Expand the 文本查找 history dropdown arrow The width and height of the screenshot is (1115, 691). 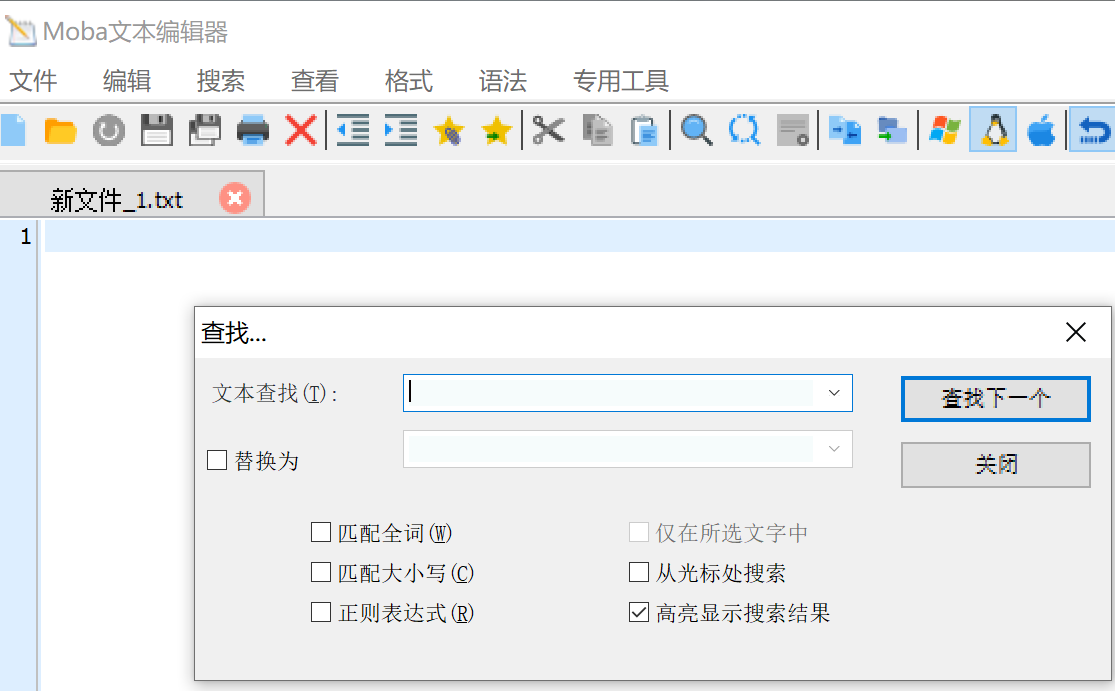click(834, 392)
